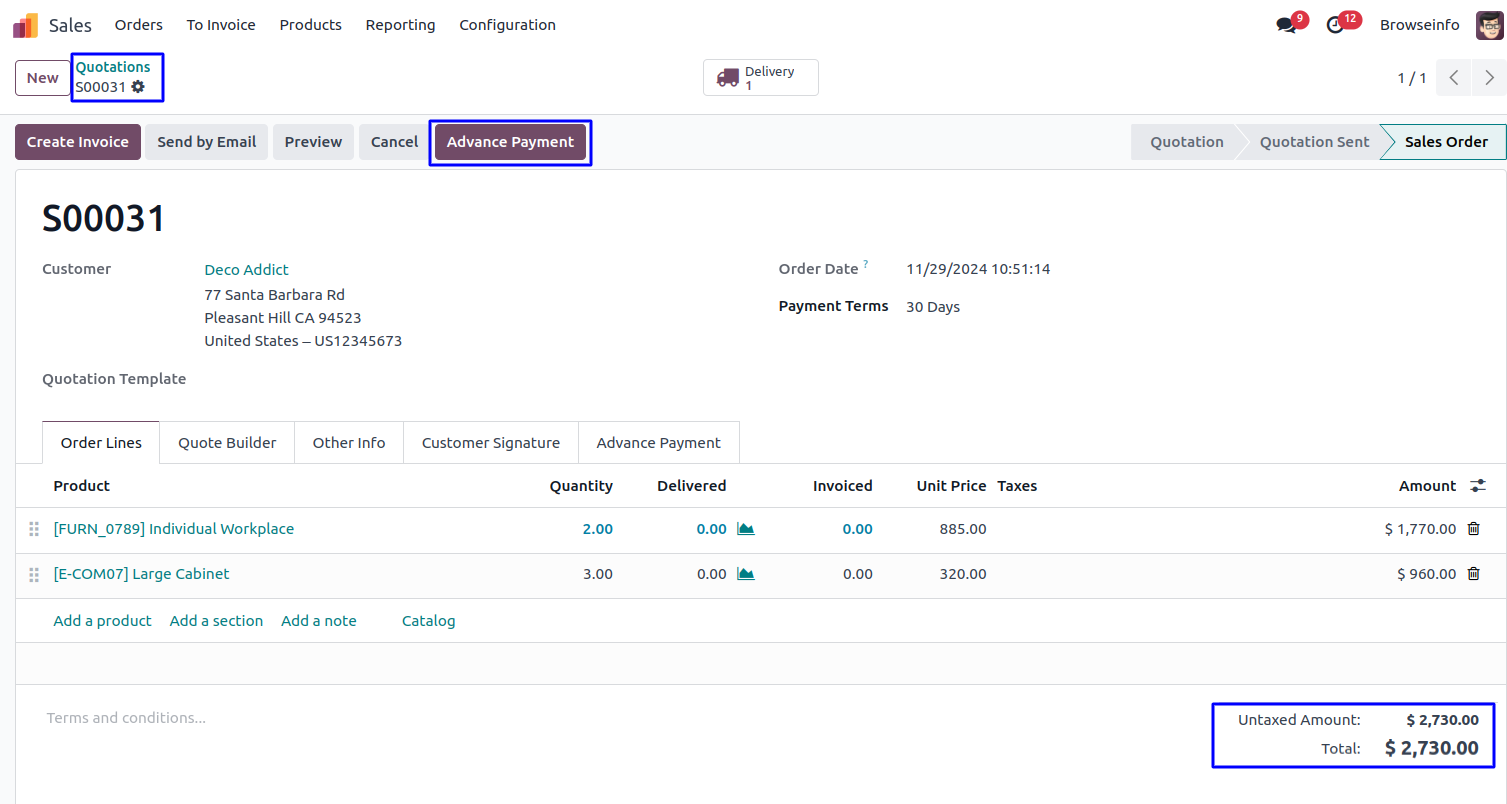1507x804 pixels.
Task: Click the Delivery truck smart button
Action: 760,78
